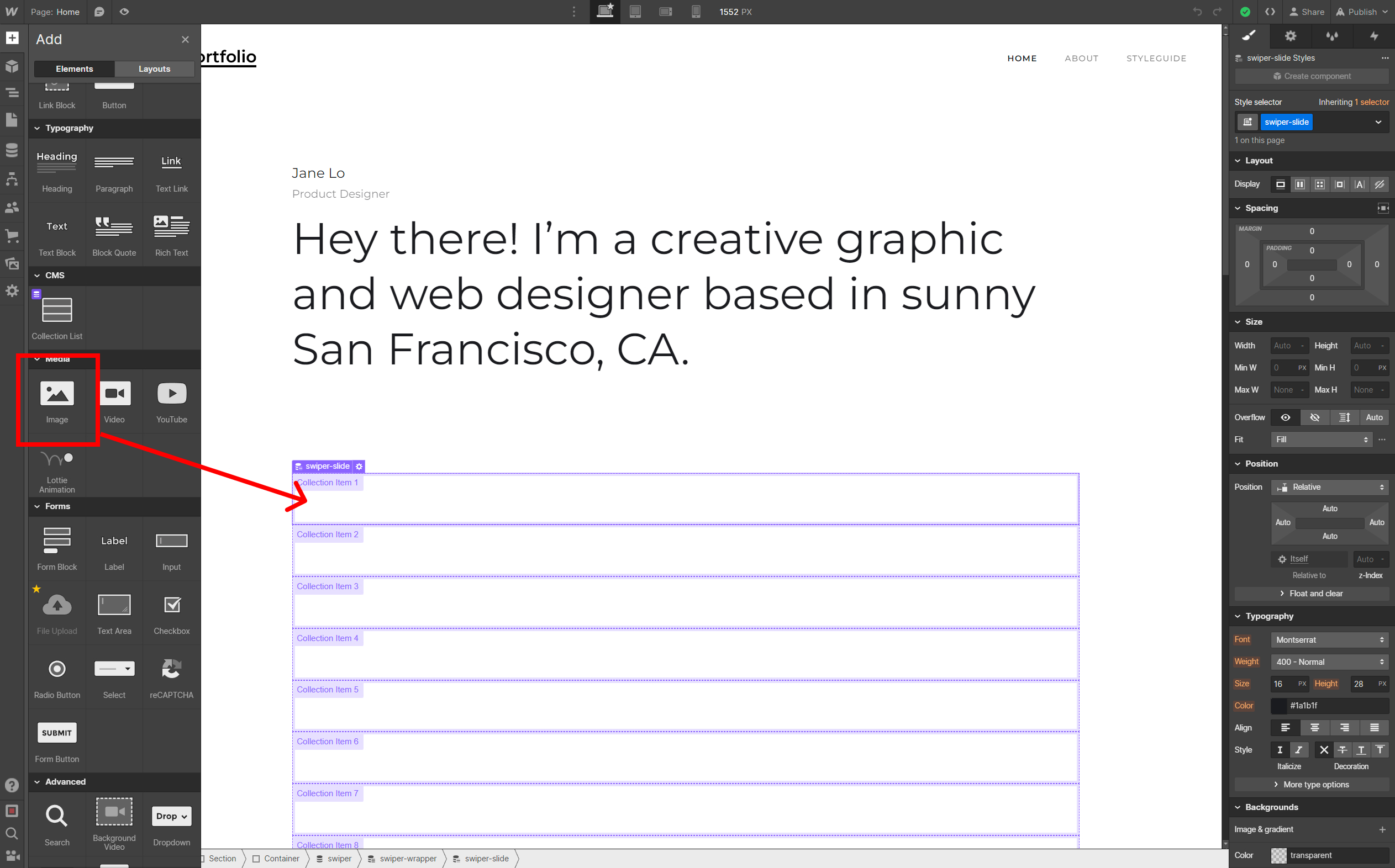1395x868 pixels.
Task: Select the mobile portrait breakpoint
Action: click(696, 12)
